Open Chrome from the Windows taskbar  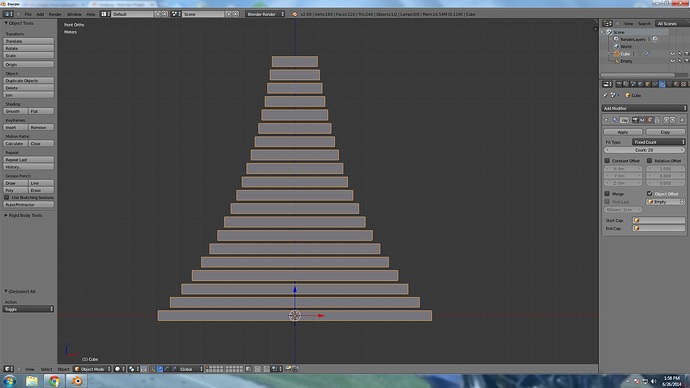pyautogui.click(x=54, y=381)
